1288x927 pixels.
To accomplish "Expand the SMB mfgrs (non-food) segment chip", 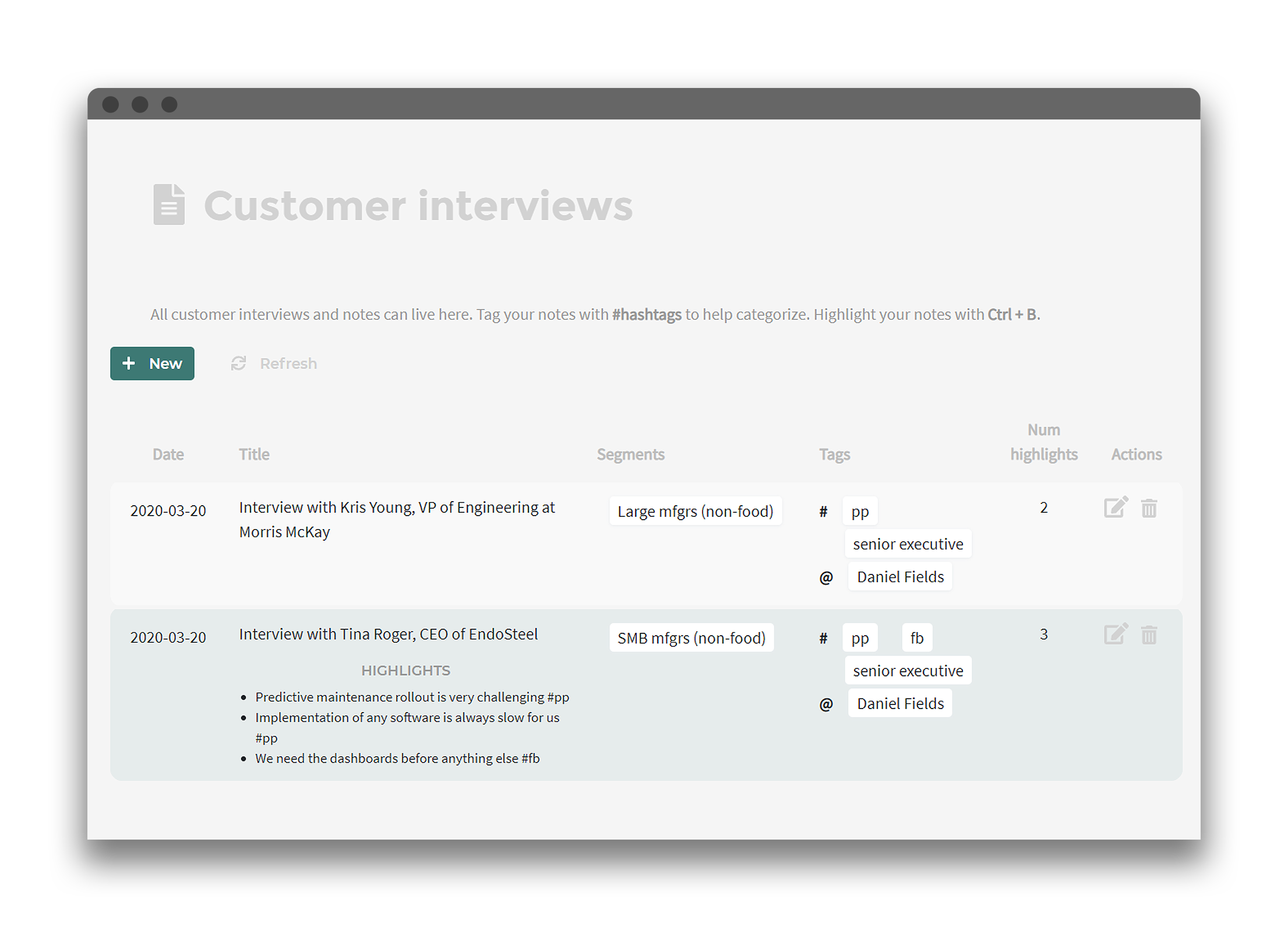I will [691, 637].
